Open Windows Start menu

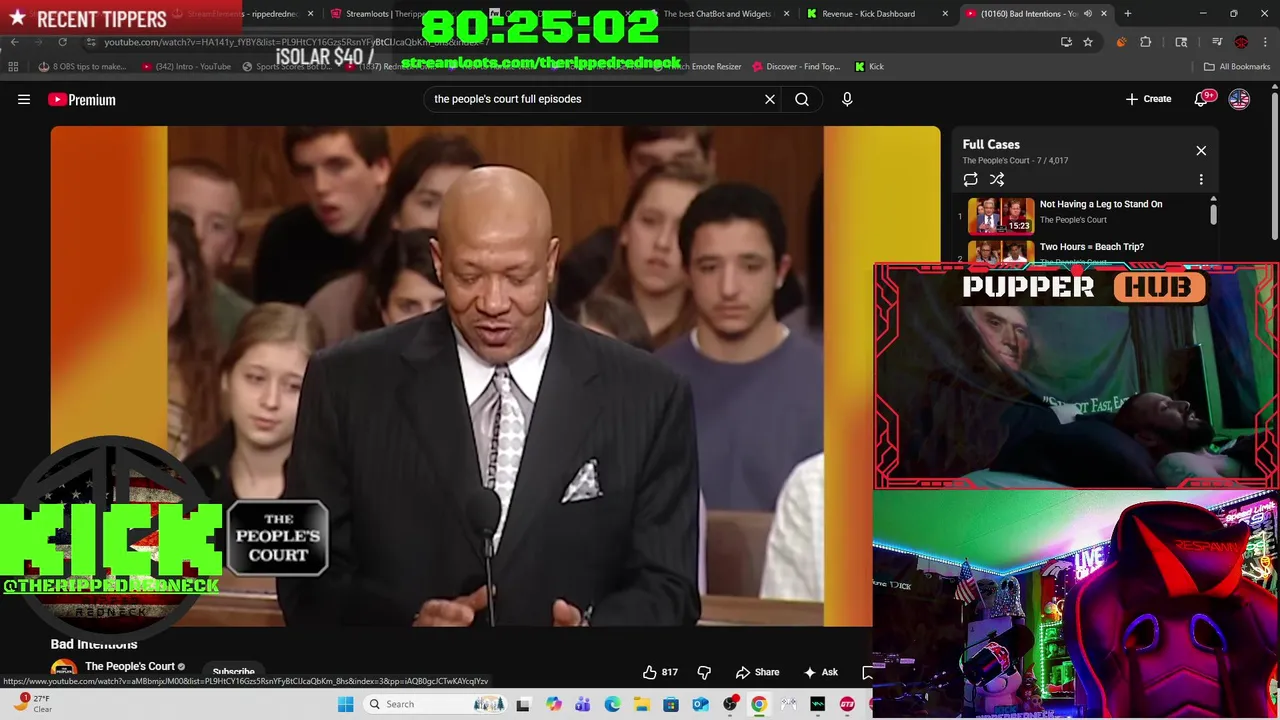pos(345,704)
